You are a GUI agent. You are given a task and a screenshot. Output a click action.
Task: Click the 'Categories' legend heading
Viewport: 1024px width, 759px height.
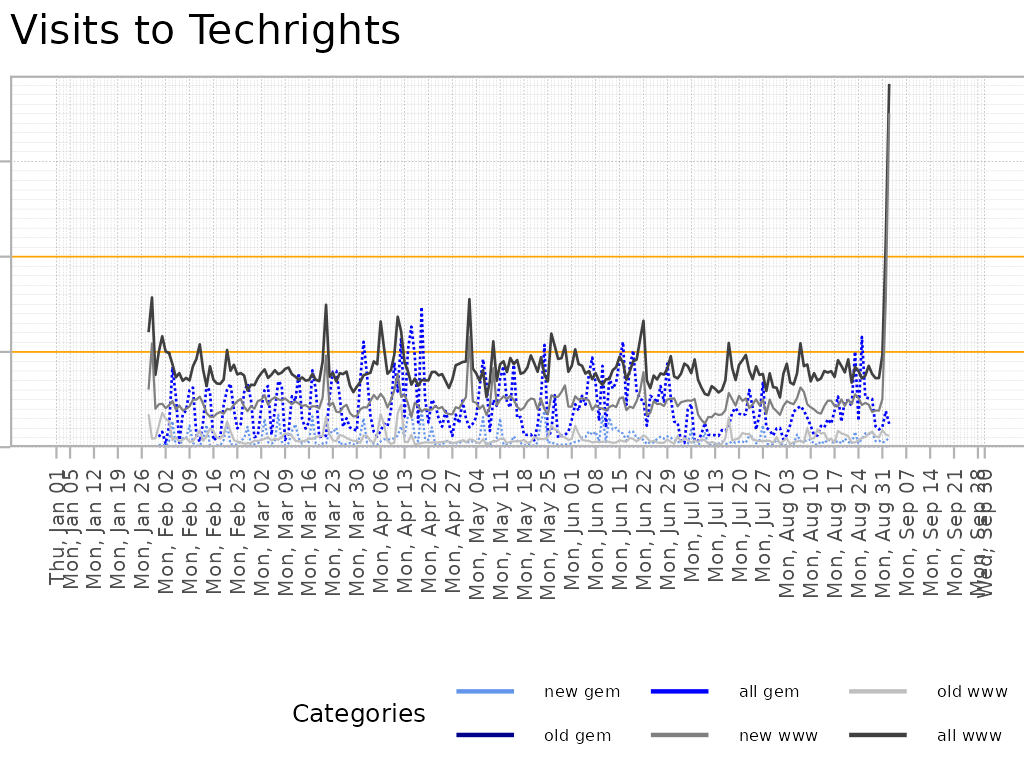point(359,713)
